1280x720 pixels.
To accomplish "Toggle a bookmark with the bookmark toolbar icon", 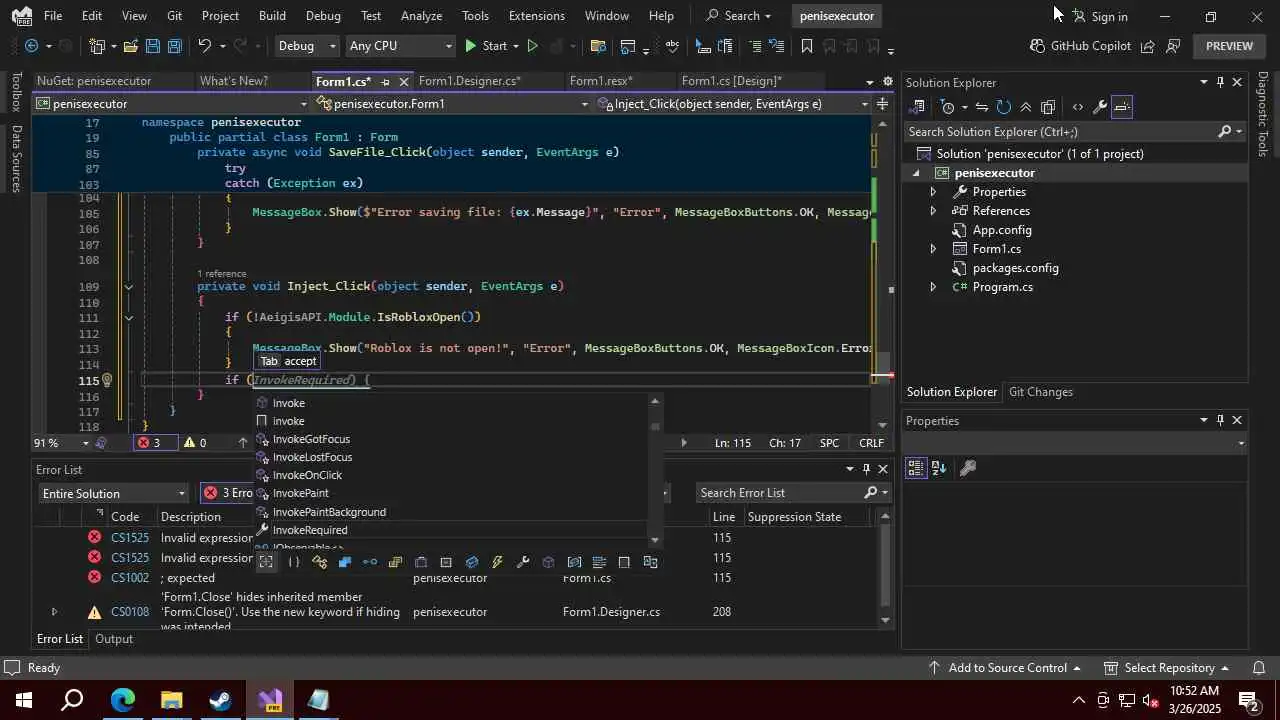I will (x=806, y=46).
